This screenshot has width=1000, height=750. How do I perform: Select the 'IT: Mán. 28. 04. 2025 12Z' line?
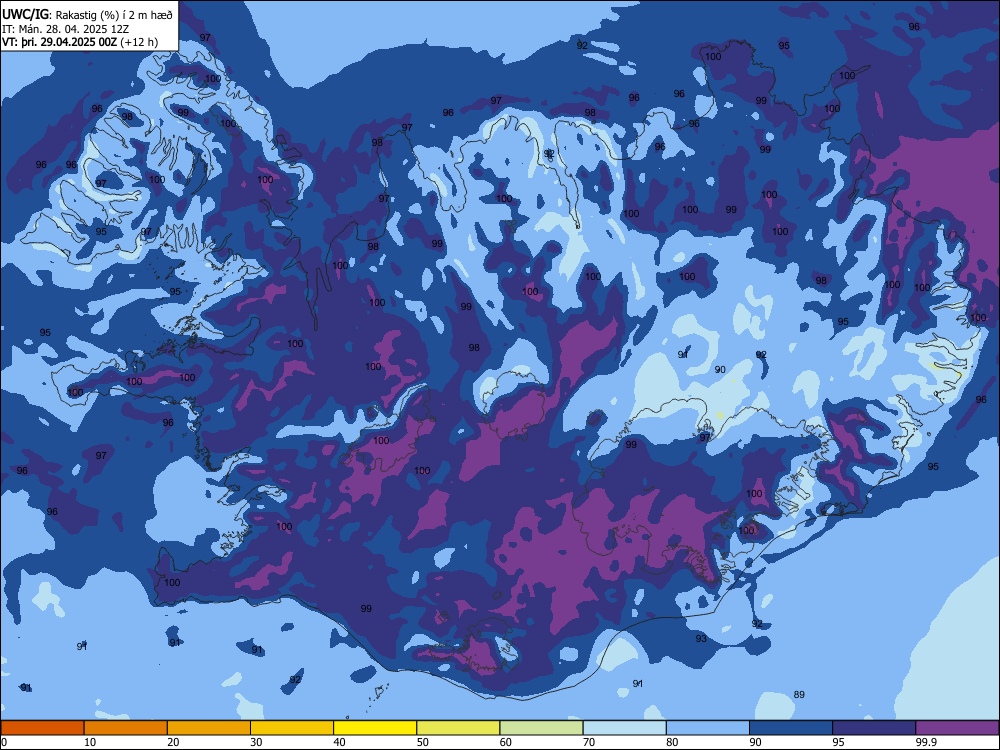click(x=65, y=29)
